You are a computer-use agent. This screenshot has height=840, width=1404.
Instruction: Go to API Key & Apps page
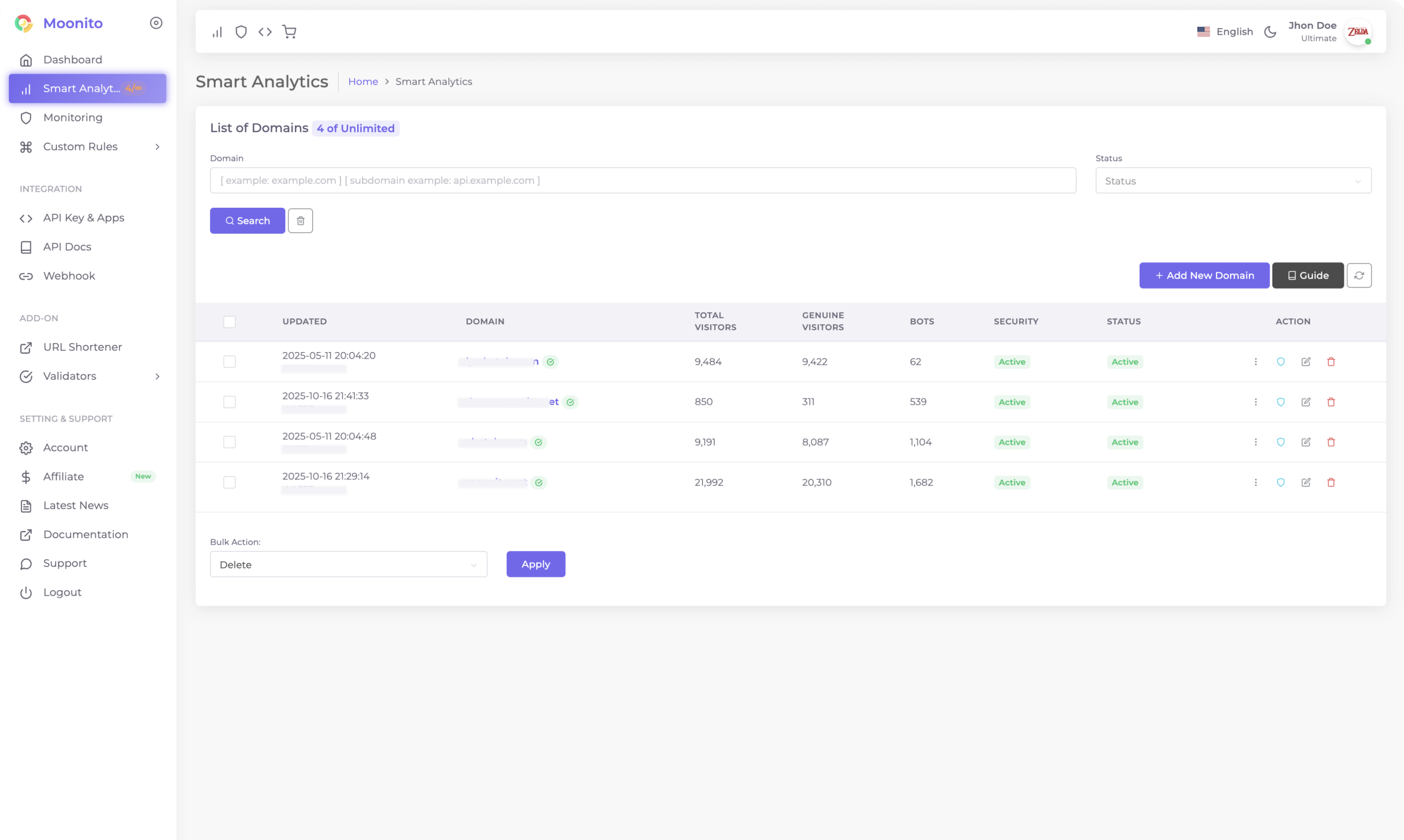(84, 218)
